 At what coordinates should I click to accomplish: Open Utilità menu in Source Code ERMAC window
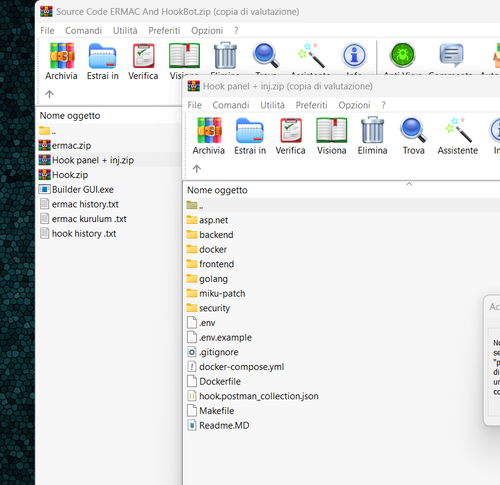125,30
